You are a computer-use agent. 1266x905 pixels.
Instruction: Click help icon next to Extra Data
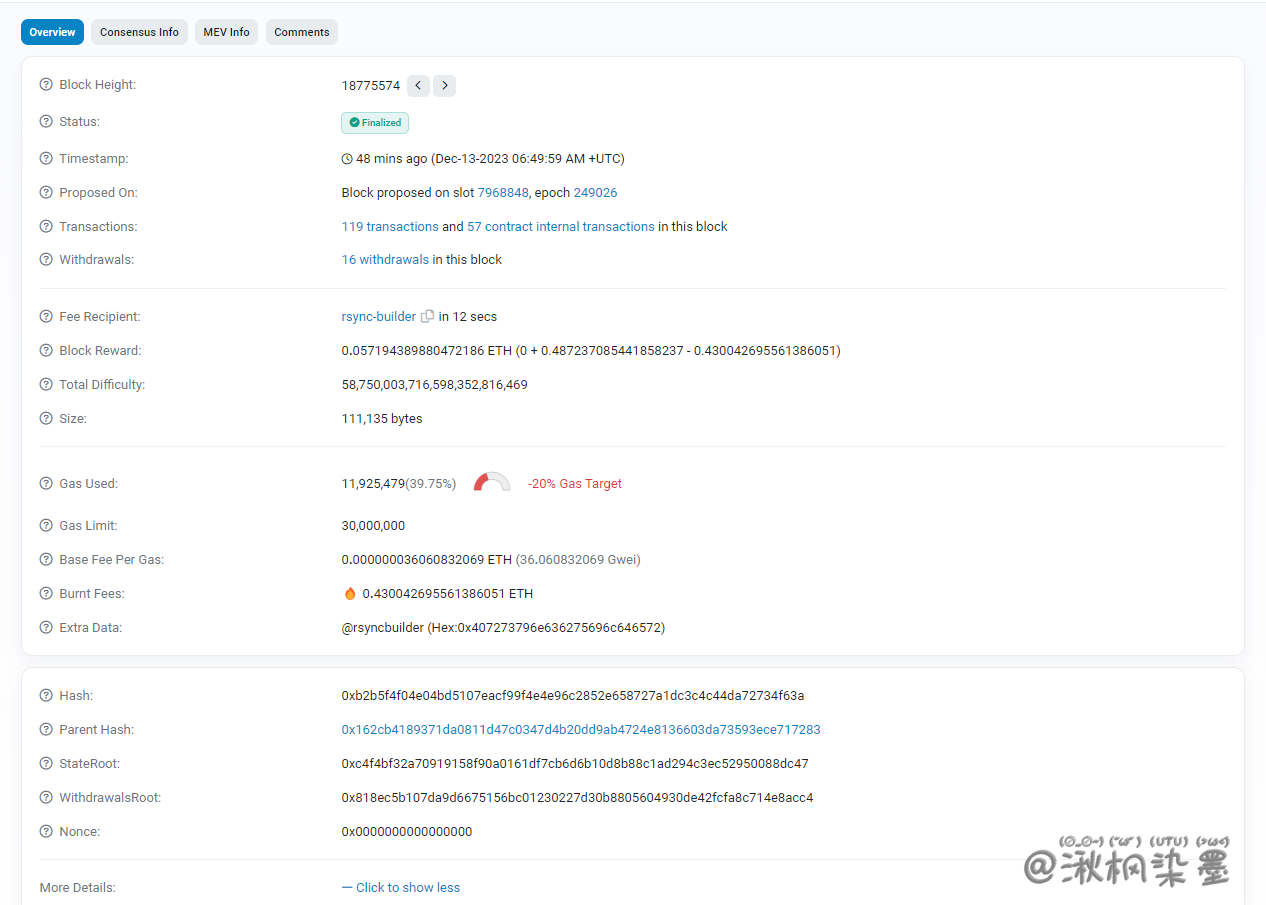pos(46,628)
